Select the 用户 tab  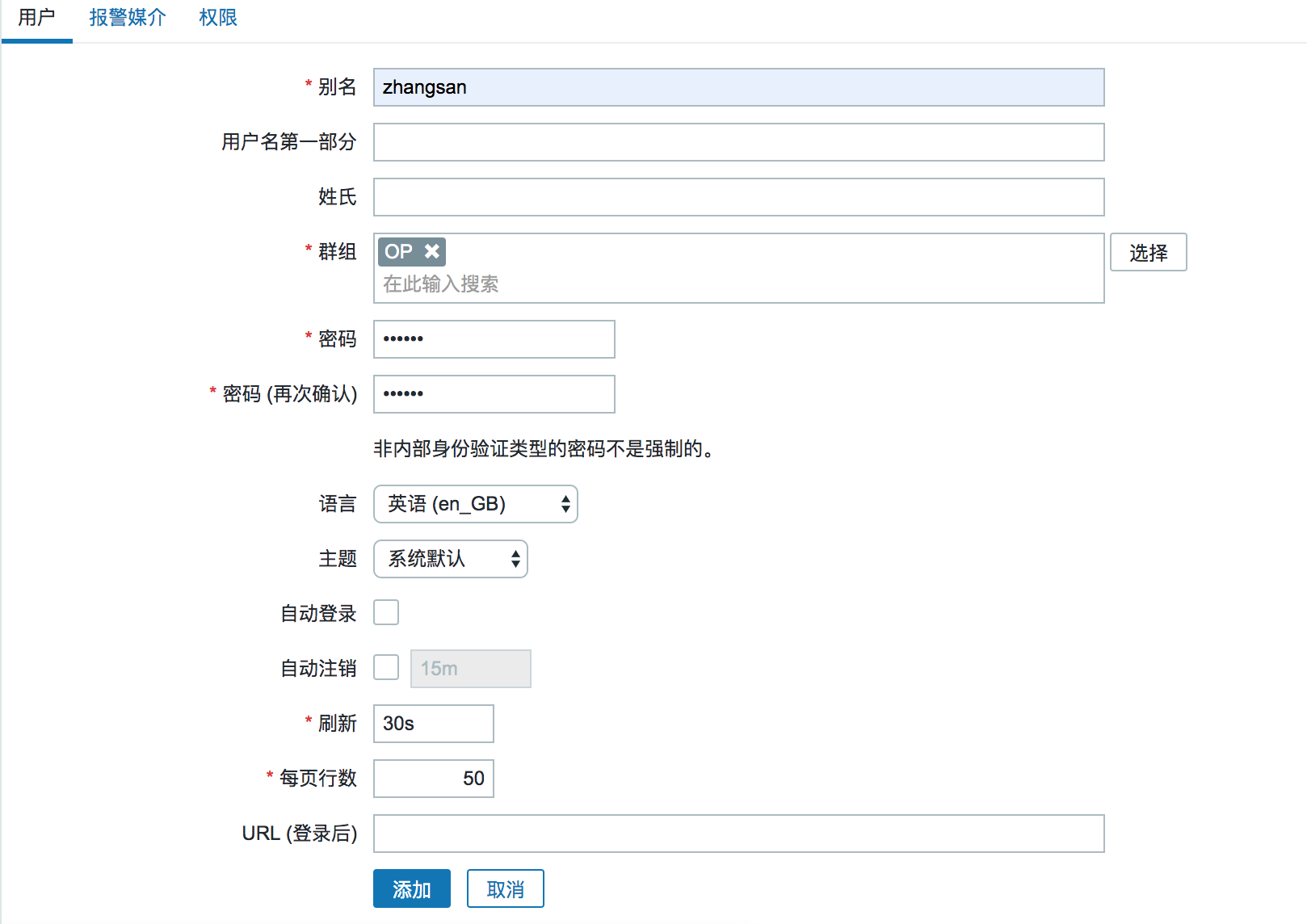[x=37, y=18]
